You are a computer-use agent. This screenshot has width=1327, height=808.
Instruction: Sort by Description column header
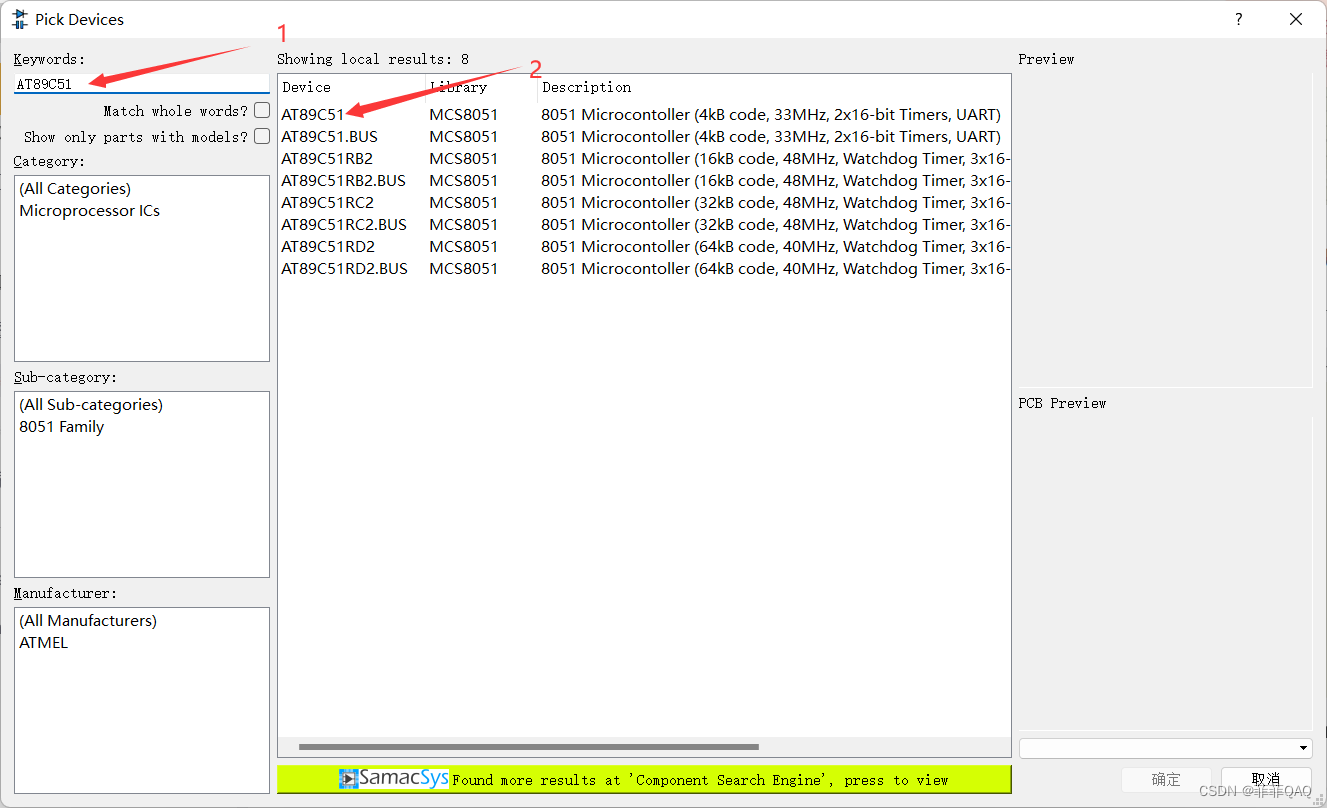point(774,87)
